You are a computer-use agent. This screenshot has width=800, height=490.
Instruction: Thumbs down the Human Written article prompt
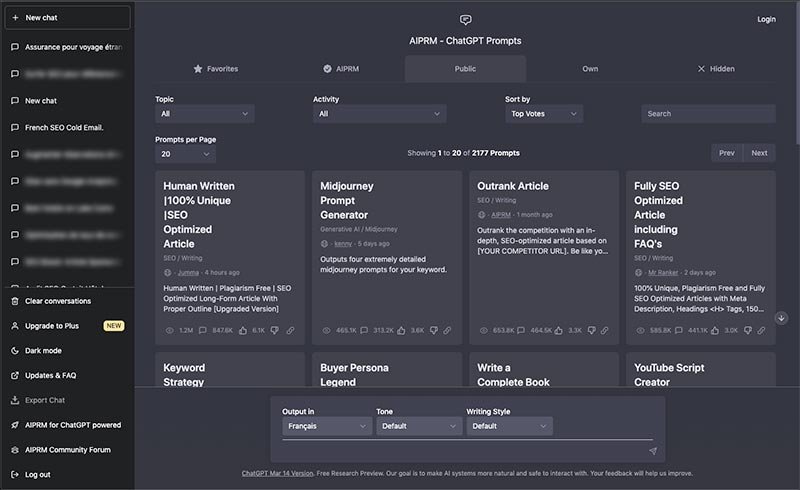click(x=274, y=331)
